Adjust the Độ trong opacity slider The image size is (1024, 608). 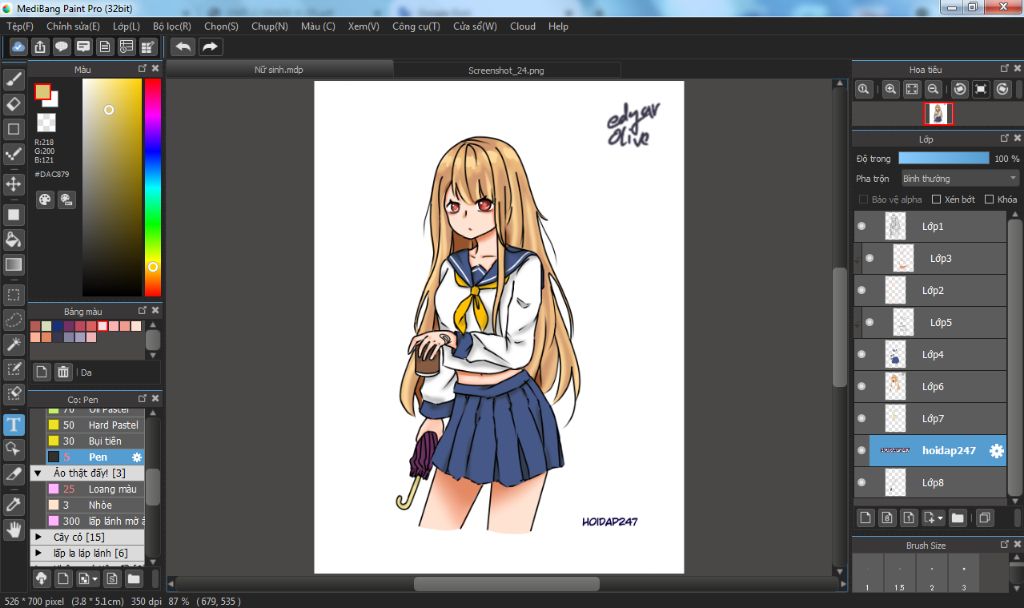[x=944, y=158]
